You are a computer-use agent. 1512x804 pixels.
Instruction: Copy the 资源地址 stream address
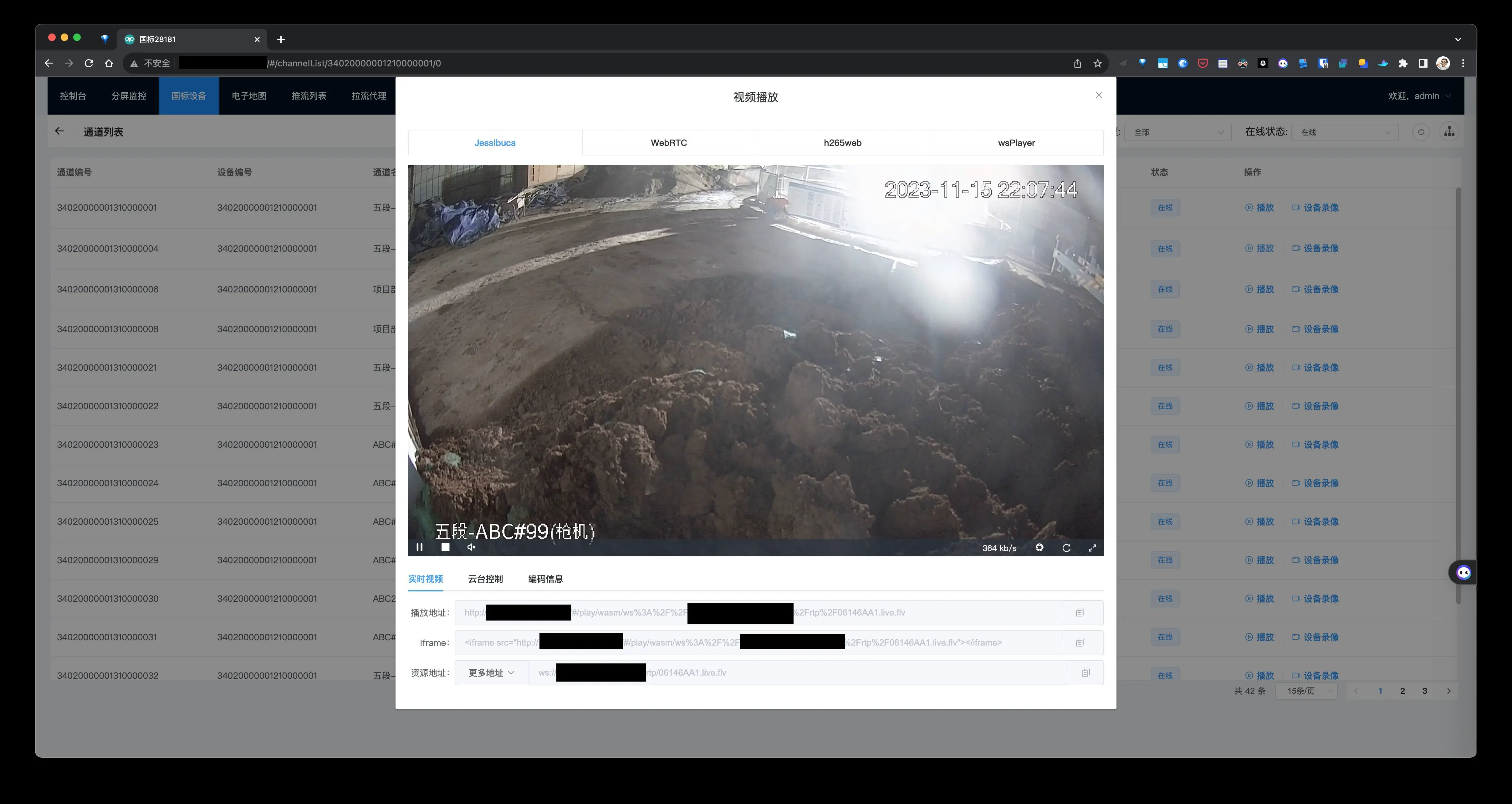1085,673
